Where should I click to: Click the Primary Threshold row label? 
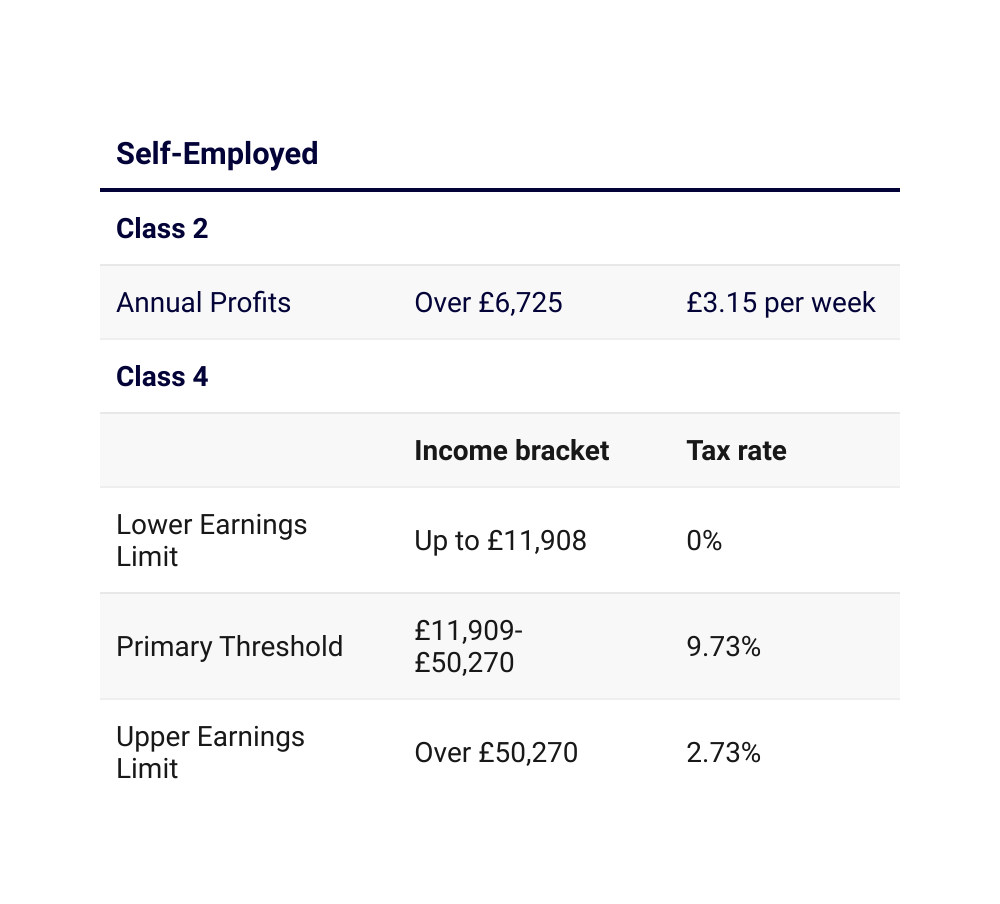pos(229,647)
